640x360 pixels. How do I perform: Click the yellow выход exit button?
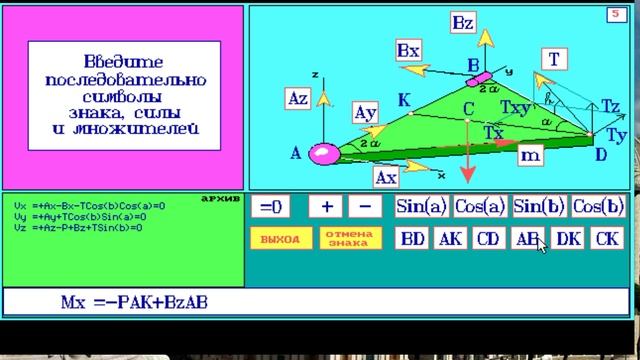click(281, 238)
